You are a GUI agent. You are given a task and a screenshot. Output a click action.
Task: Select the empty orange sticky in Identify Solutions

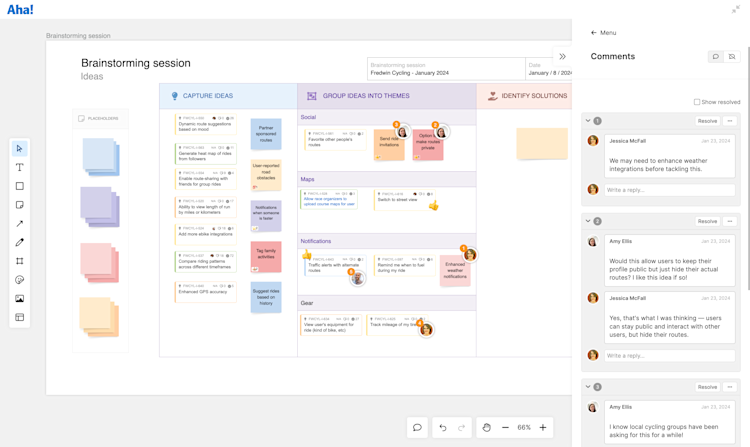(x=542, y=143)
